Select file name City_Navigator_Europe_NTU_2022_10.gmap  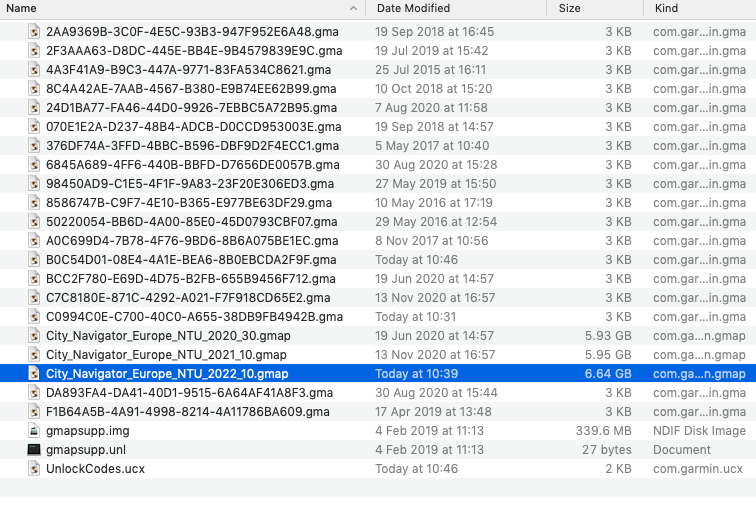[167, 374]
